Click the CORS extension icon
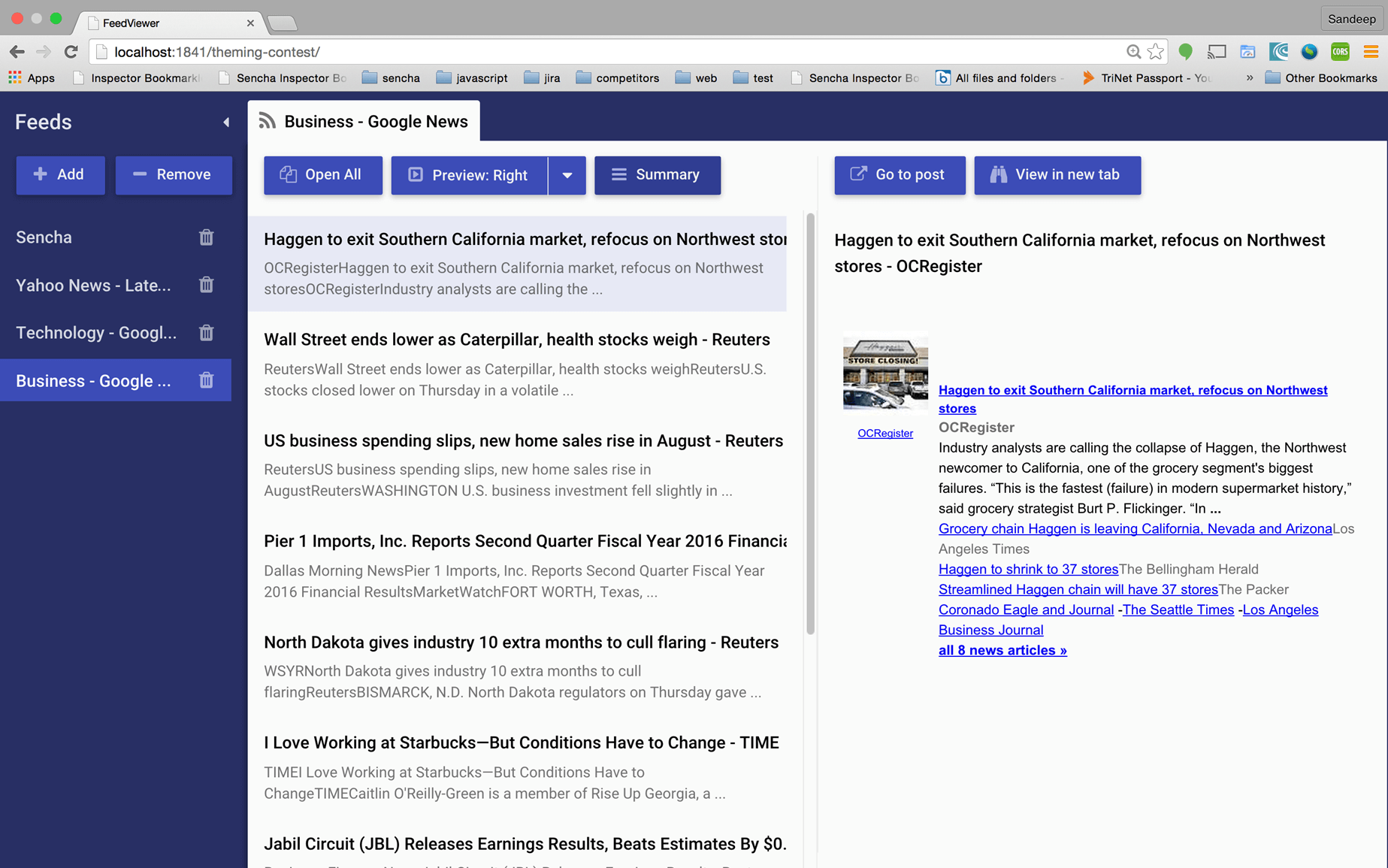The image size is (1388, 868). pos(1340,52)
